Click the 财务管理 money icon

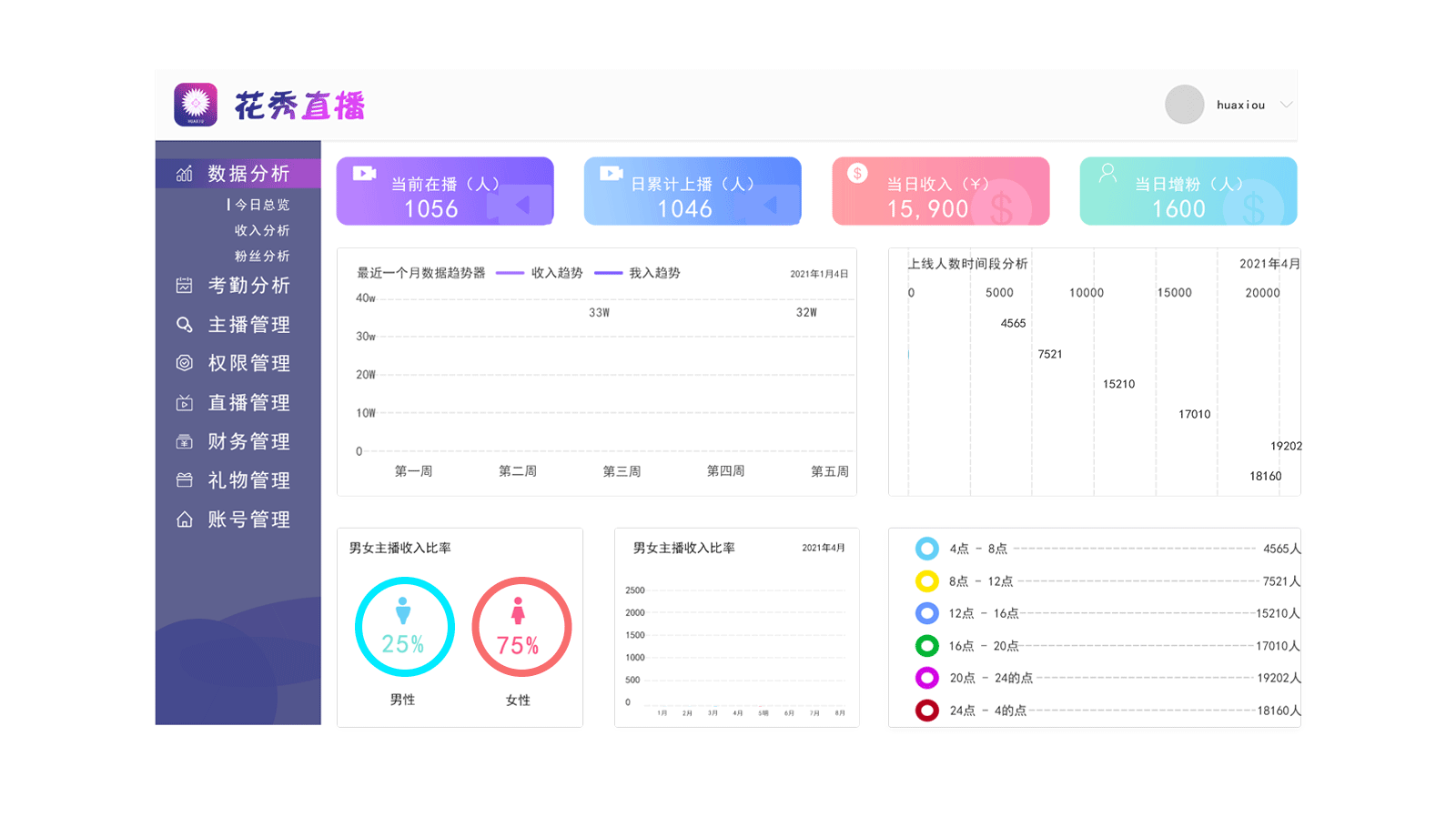click(x=185, y=441)
